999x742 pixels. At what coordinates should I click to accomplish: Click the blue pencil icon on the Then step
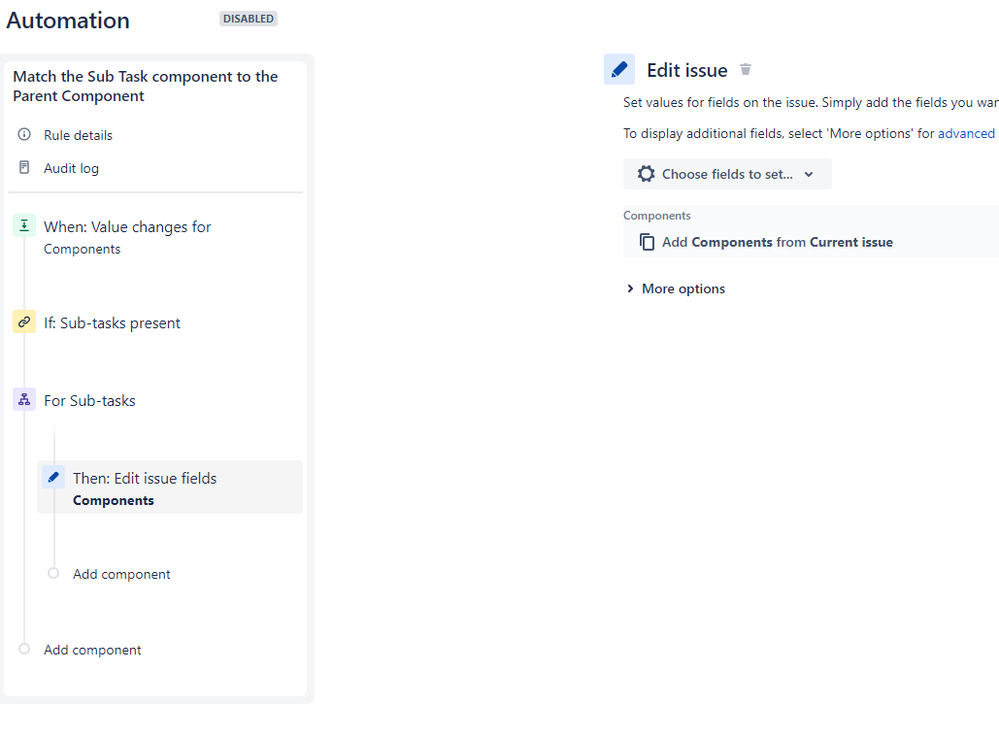(x=53, y=476)
